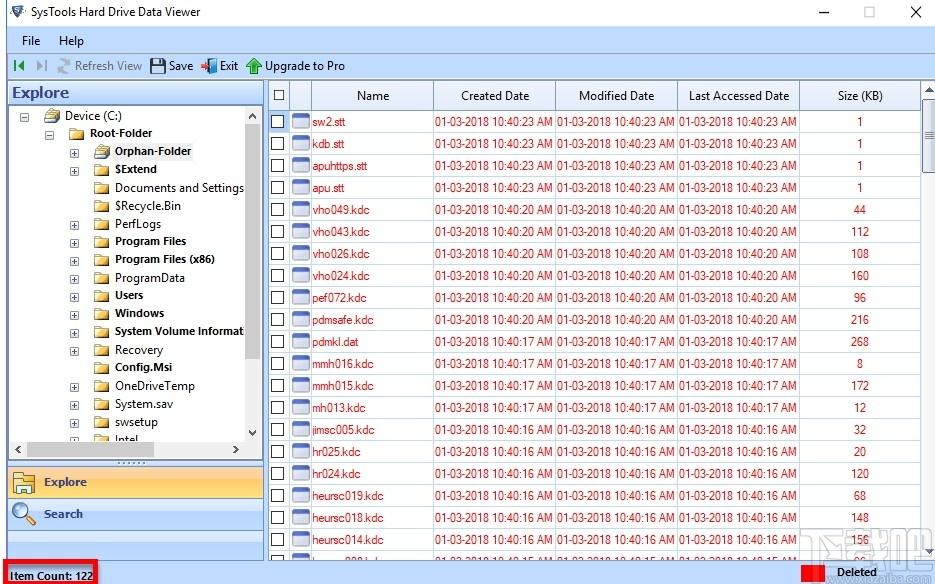Screen dimensions: 935x584
Task: Click the tree pane scroll-down arrow
Action: [x=252, y=433]
